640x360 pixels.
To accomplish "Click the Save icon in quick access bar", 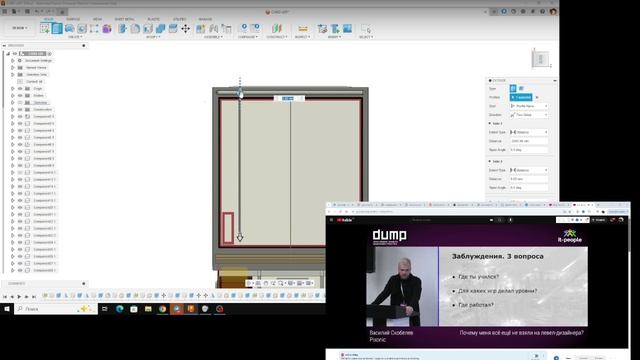I will pos(27,11).
